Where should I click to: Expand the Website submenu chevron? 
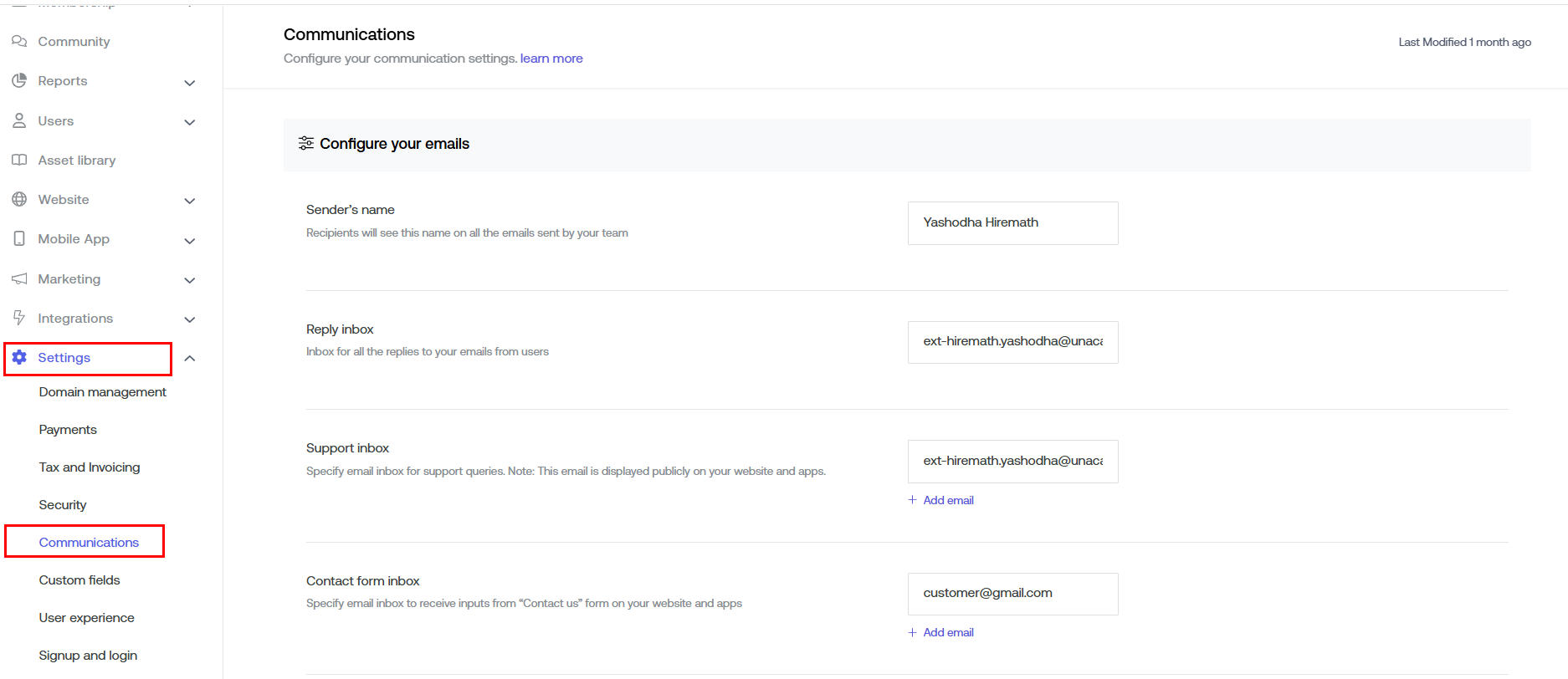click(x=190, y=201)
